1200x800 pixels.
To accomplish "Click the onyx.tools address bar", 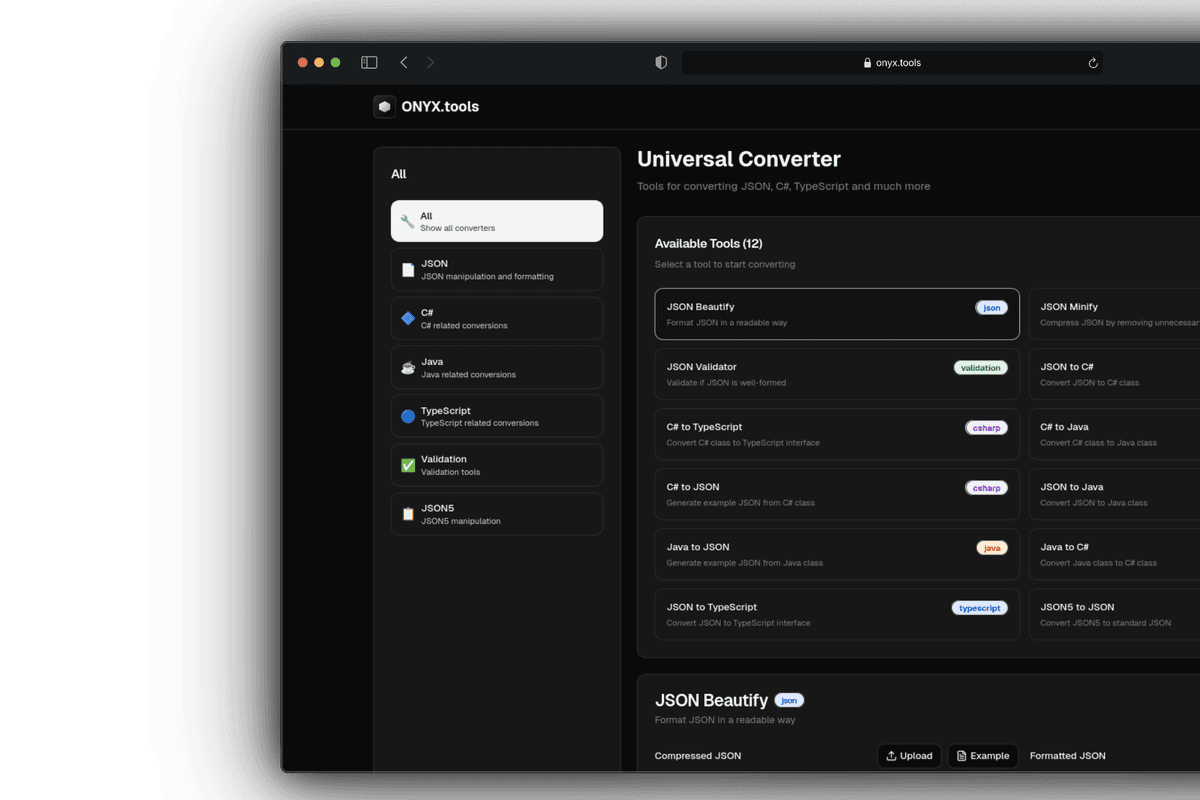I will click(x=891, y=63).
